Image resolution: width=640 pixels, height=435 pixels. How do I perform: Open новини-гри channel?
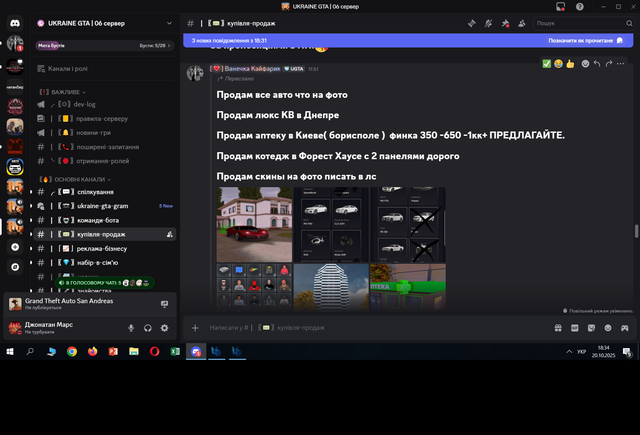[x=105, y=133]
